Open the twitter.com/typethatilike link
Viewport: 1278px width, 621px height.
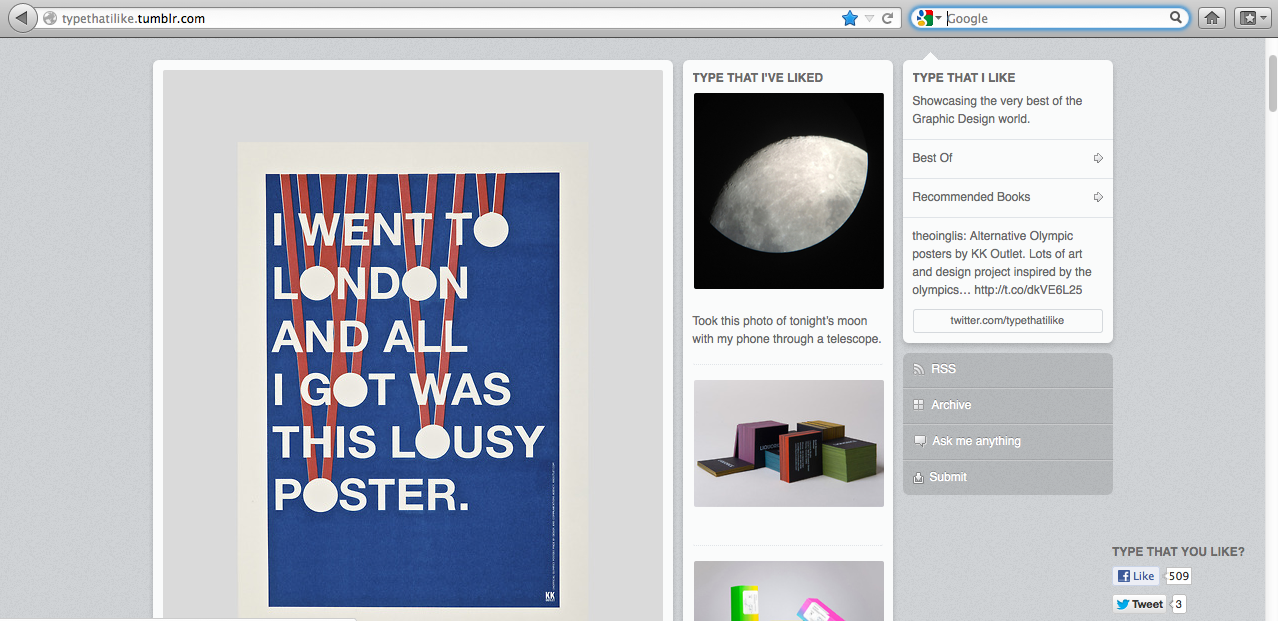(1007, 320)
